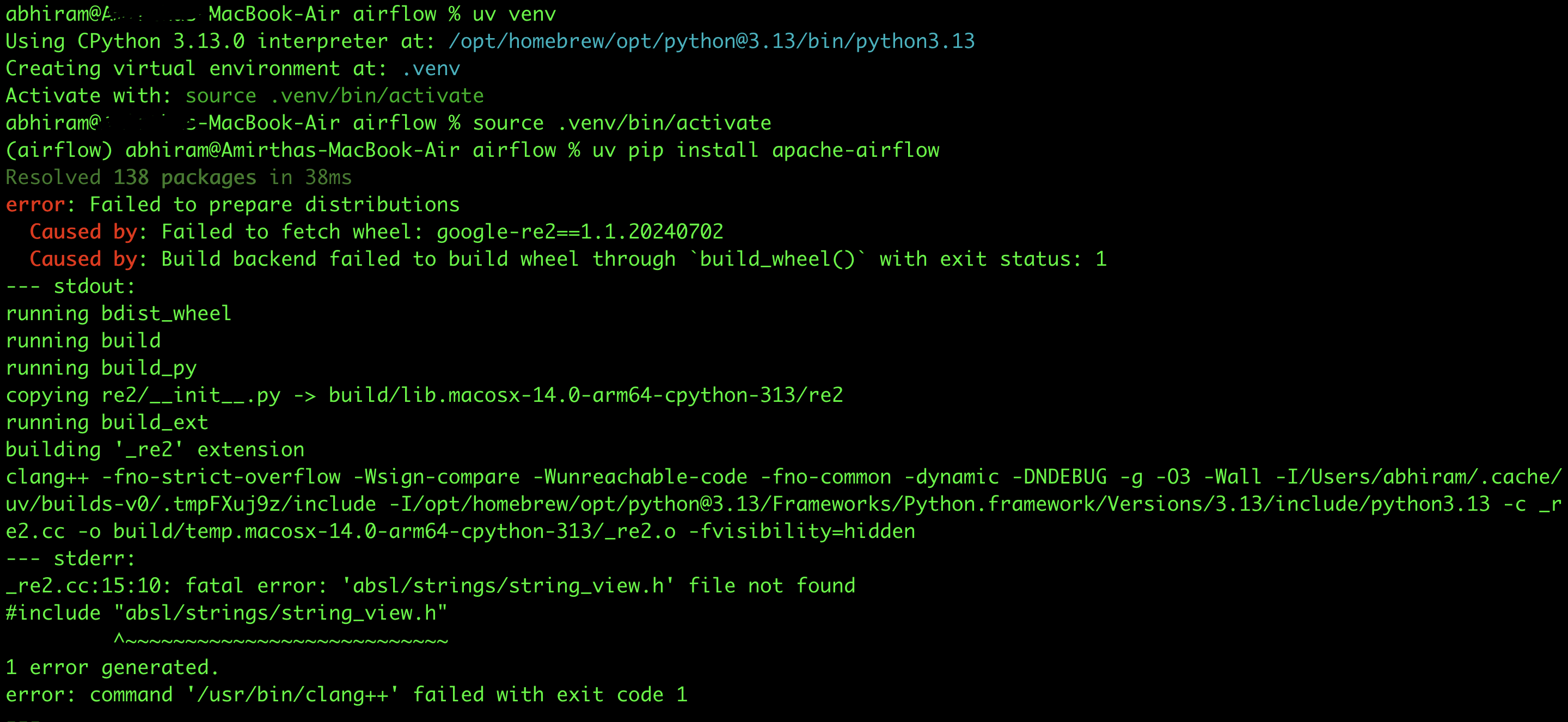Screen dimensions: 1568x722
Task: Click the '--- stderr:' header line
Action: point(71,559)
